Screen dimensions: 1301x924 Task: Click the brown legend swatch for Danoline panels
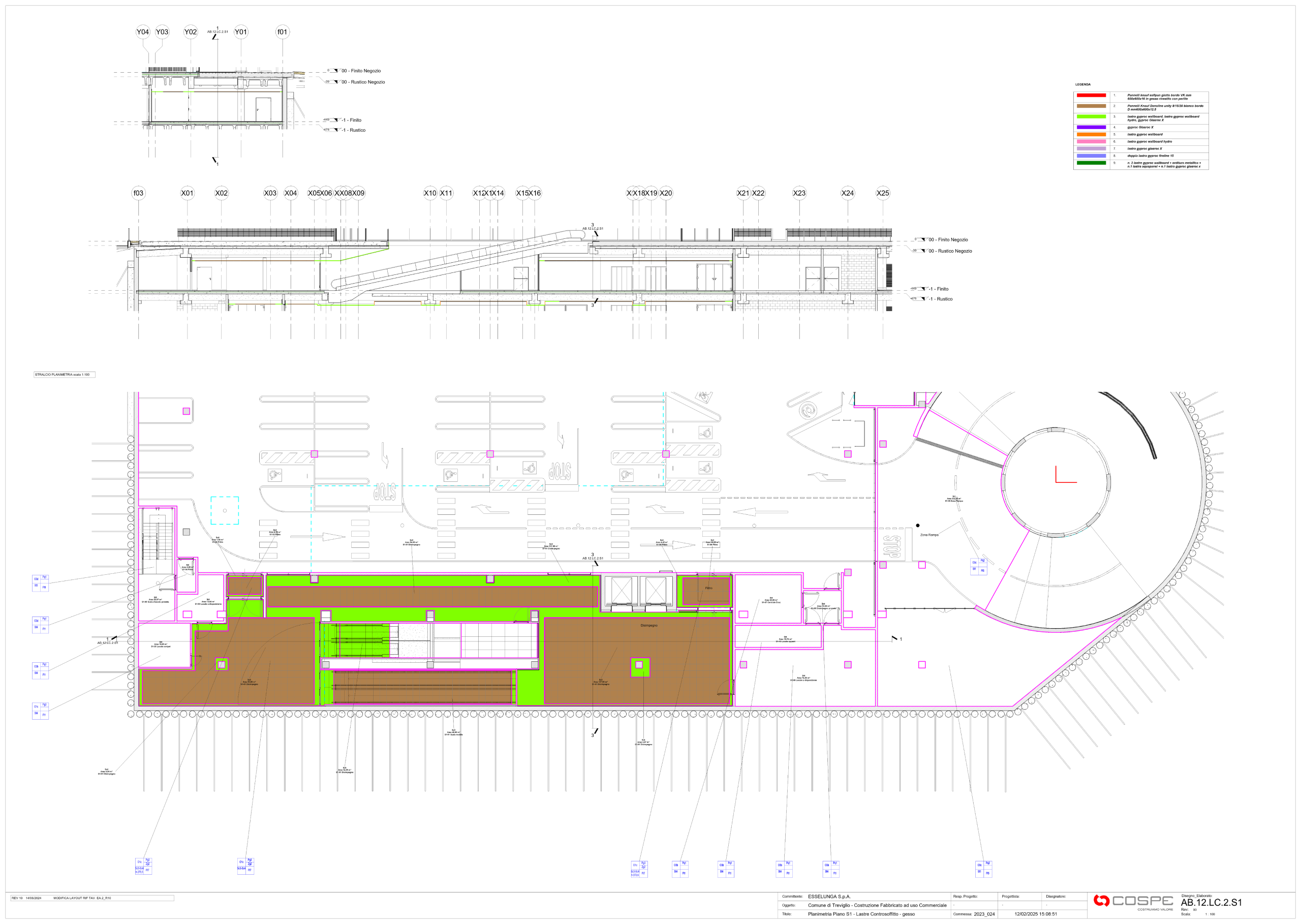coord(1091,106)
